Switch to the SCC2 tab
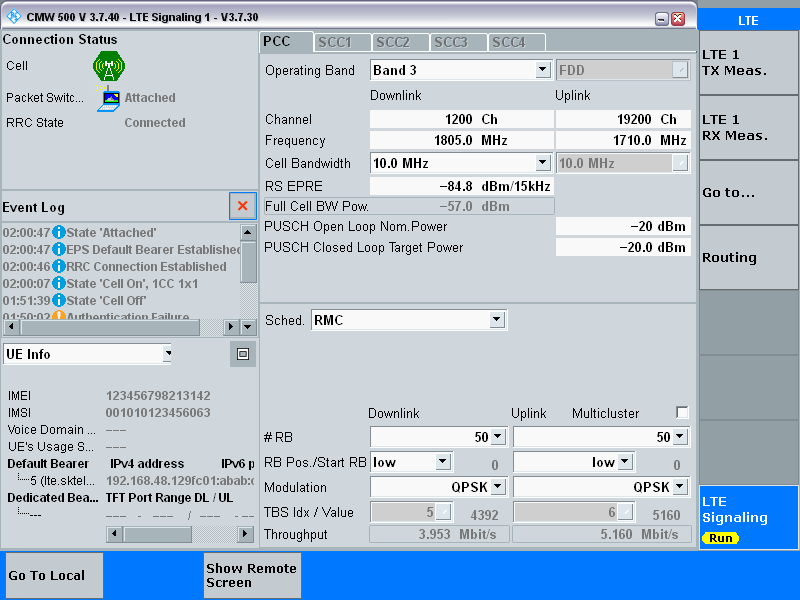Image resolution: width=800 pixels, height=600 pixels. [x=400, y=42]
